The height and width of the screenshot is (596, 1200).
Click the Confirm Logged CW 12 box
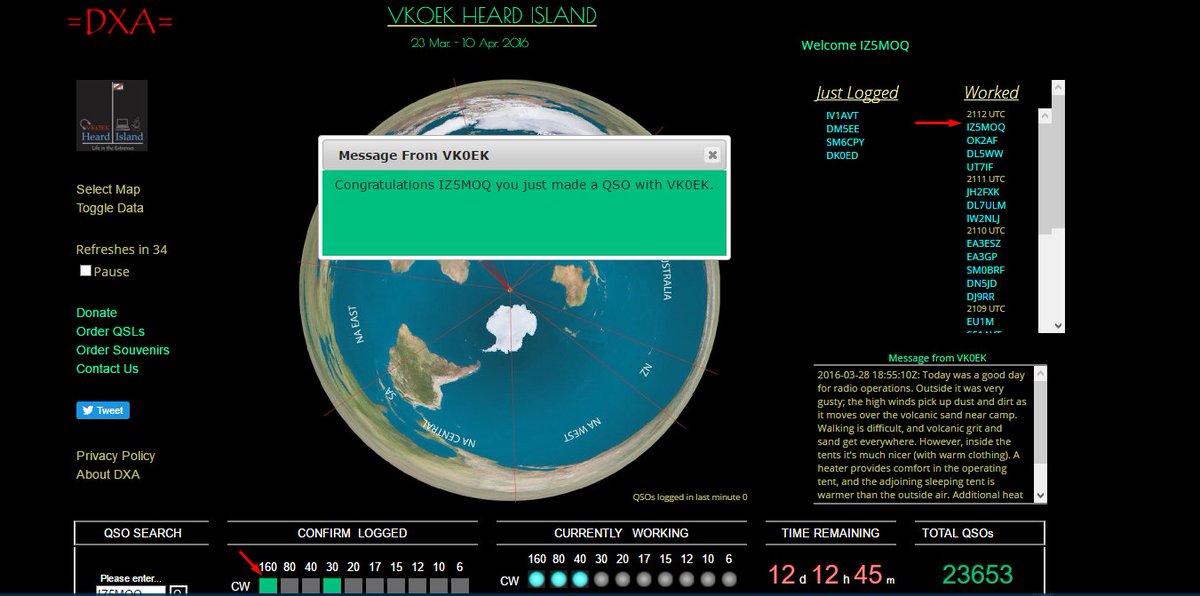(418, 586)
